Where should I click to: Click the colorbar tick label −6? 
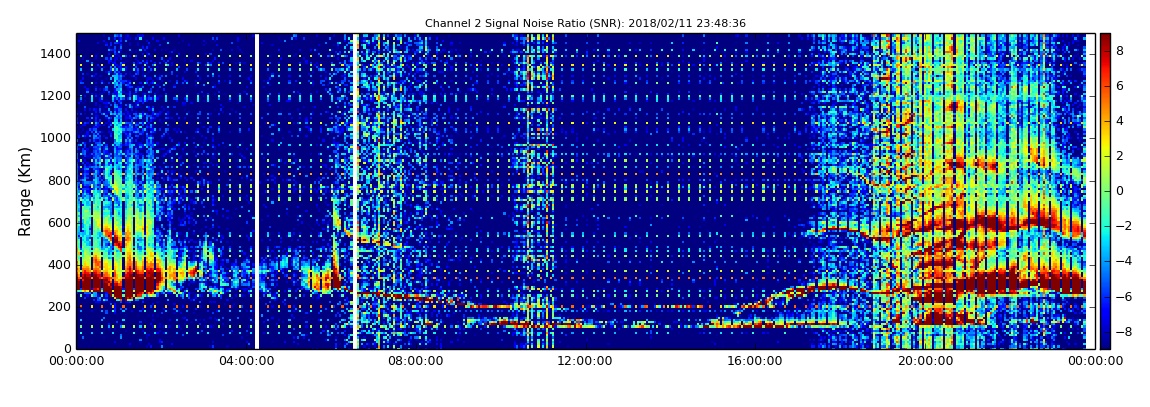pyautogui.click(x=1124, y=296)
